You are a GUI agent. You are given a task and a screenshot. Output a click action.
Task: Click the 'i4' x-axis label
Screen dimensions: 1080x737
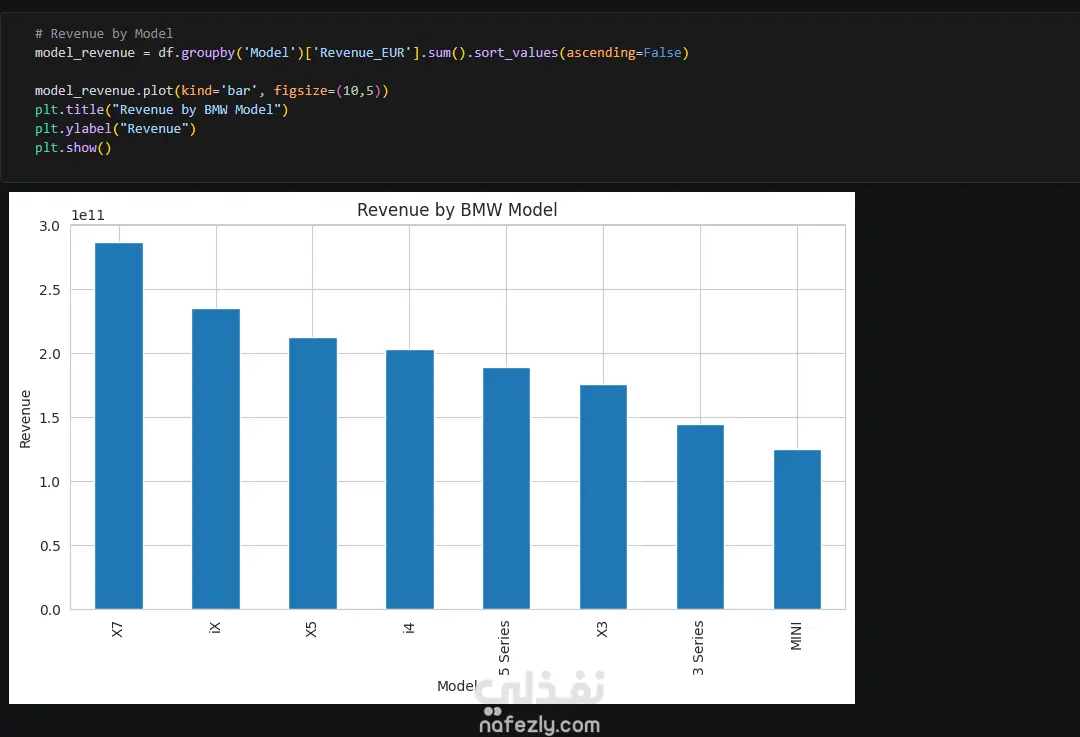pyautogui.click(x=408, y=627)
